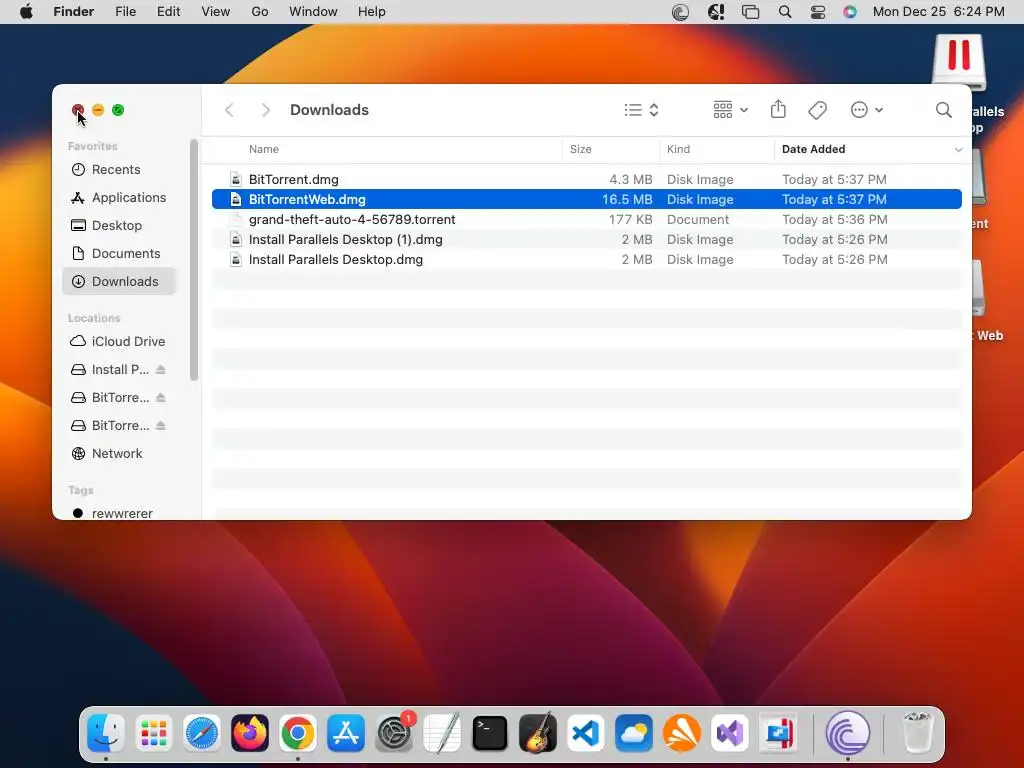Launch Terminal from the Dock
1024x768 pixels.
[490, 733]
